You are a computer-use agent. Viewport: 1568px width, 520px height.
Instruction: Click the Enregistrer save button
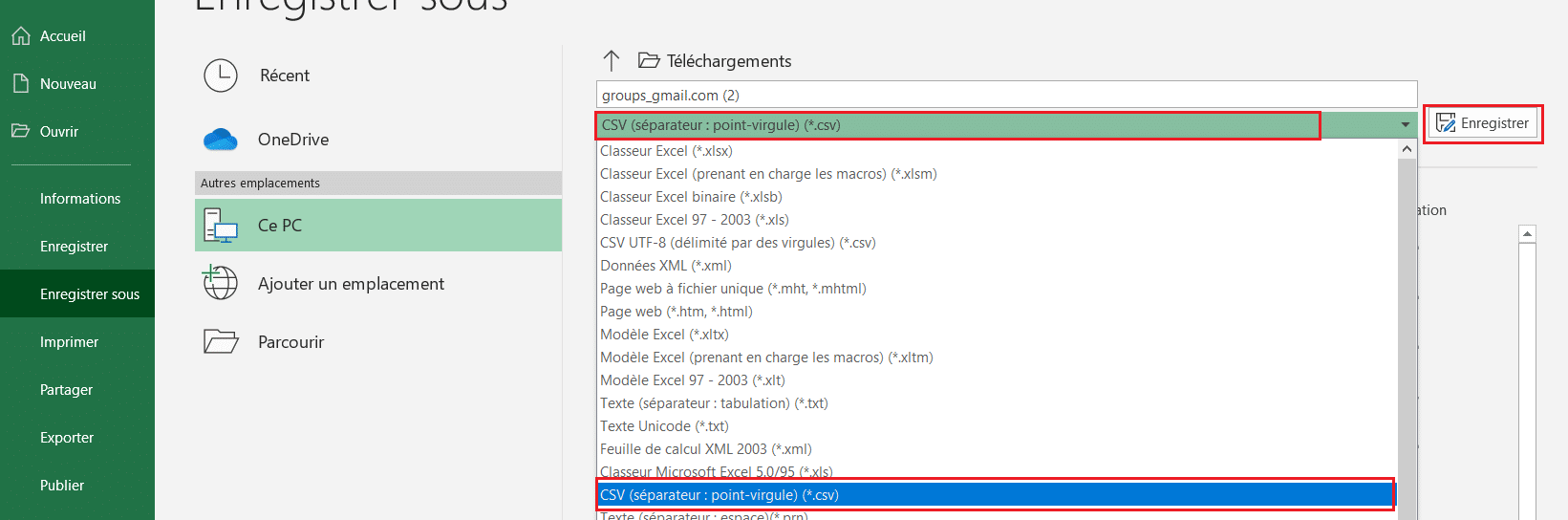coord(1483,123)
